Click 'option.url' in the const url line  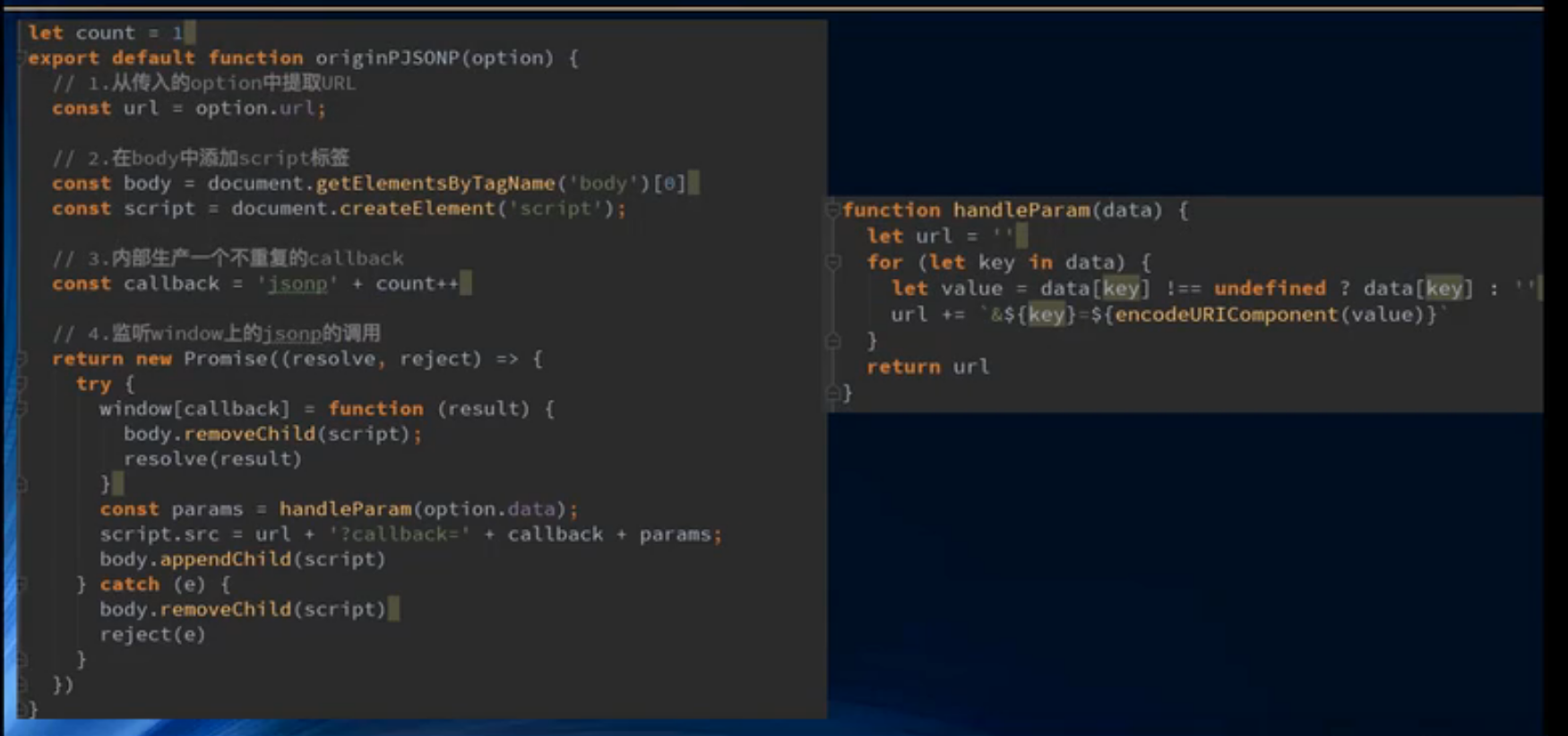[x=255, y=108]
